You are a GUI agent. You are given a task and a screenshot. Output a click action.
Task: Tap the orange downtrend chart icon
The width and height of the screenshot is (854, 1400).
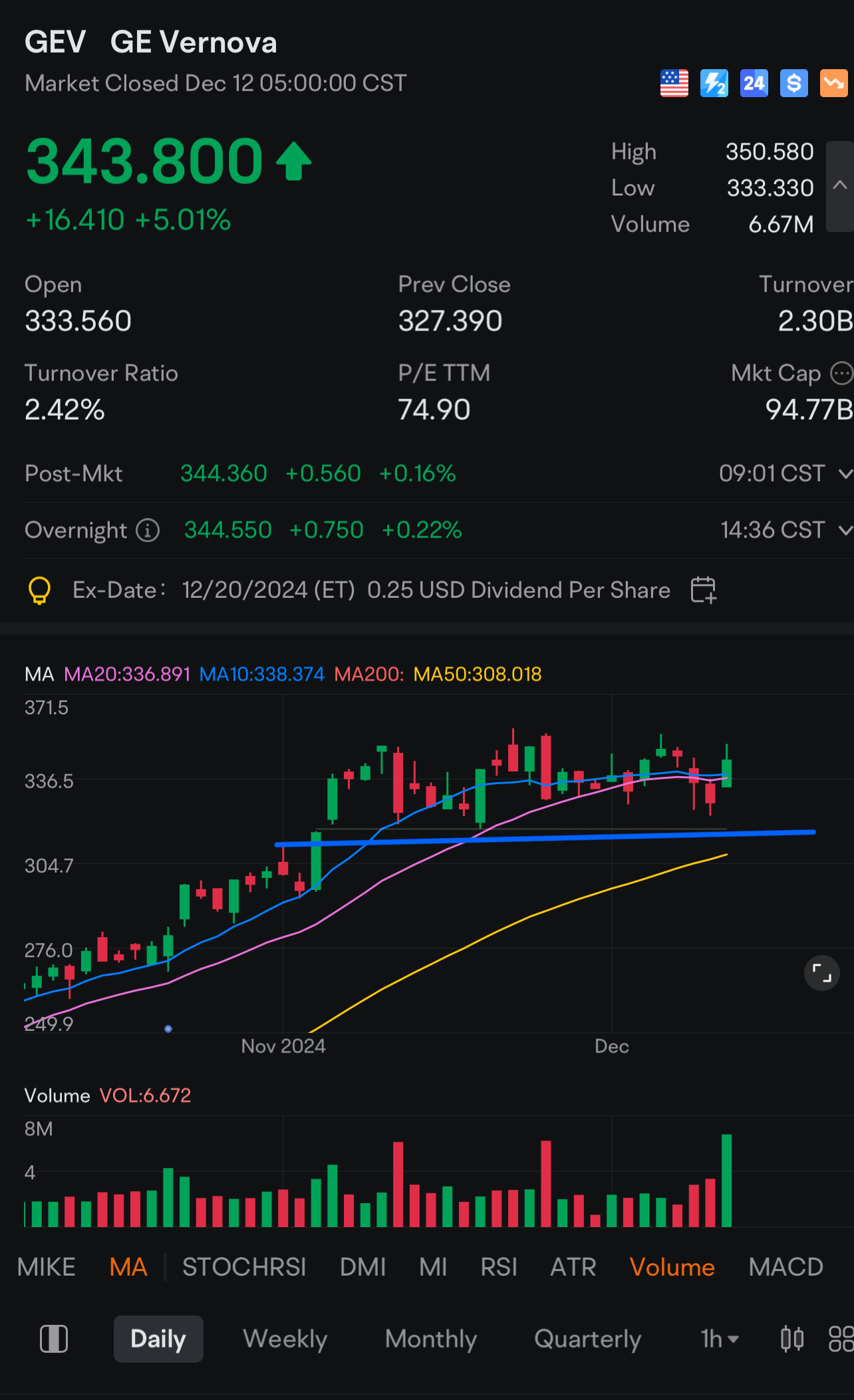(833, 83)
